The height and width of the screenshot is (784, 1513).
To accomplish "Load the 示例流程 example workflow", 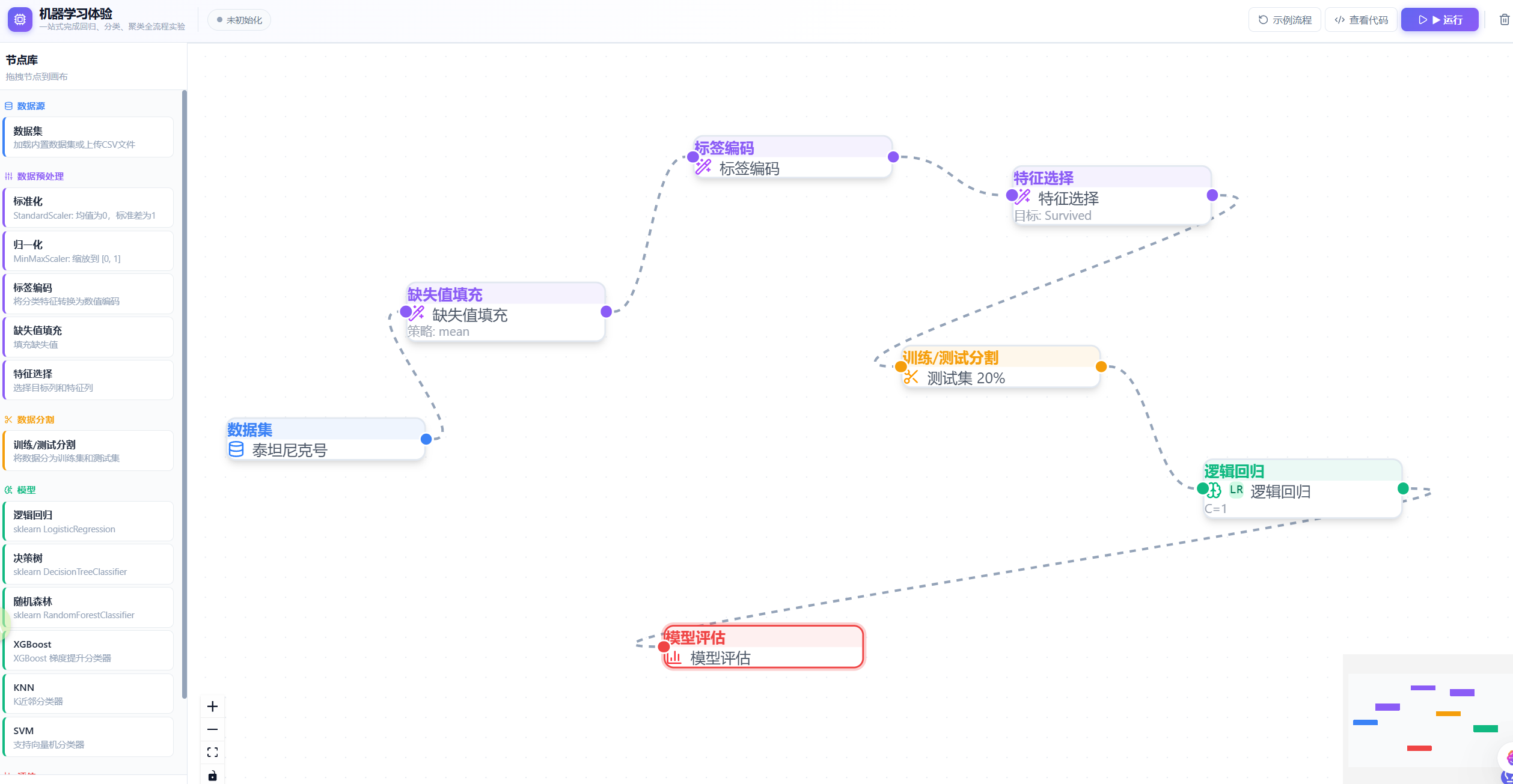I will (x=1285, y=20).
